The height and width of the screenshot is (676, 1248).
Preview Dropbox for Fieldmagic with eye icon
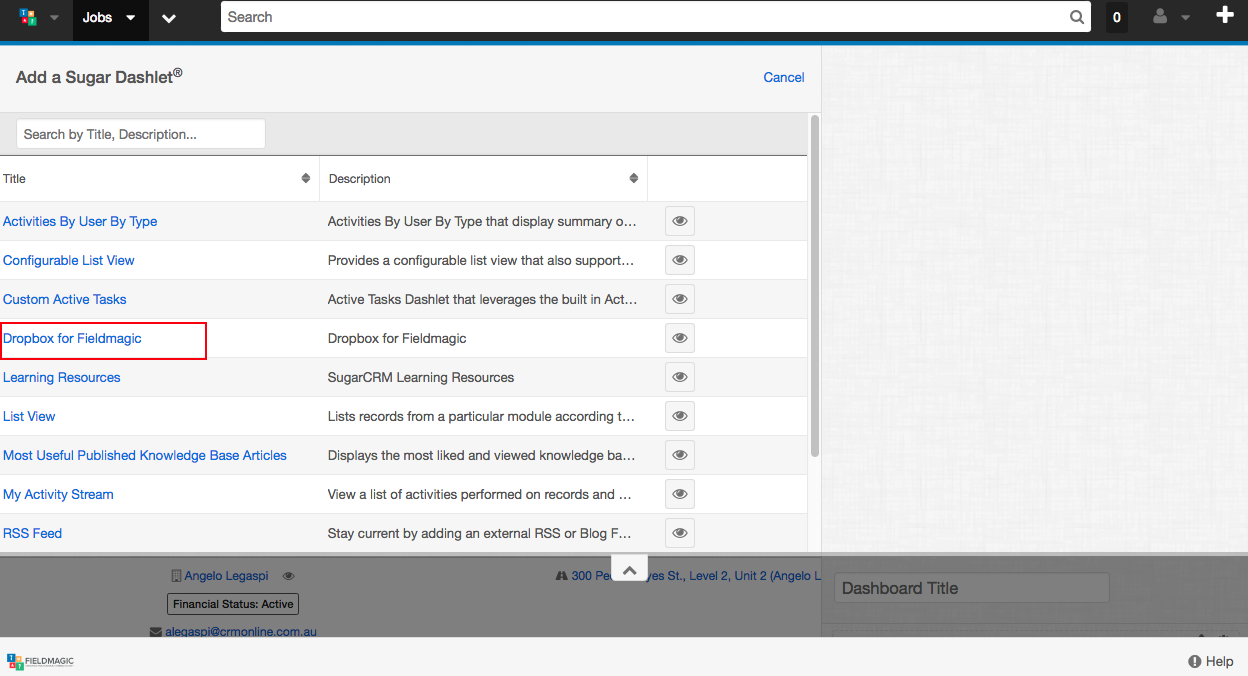(680, 338)
